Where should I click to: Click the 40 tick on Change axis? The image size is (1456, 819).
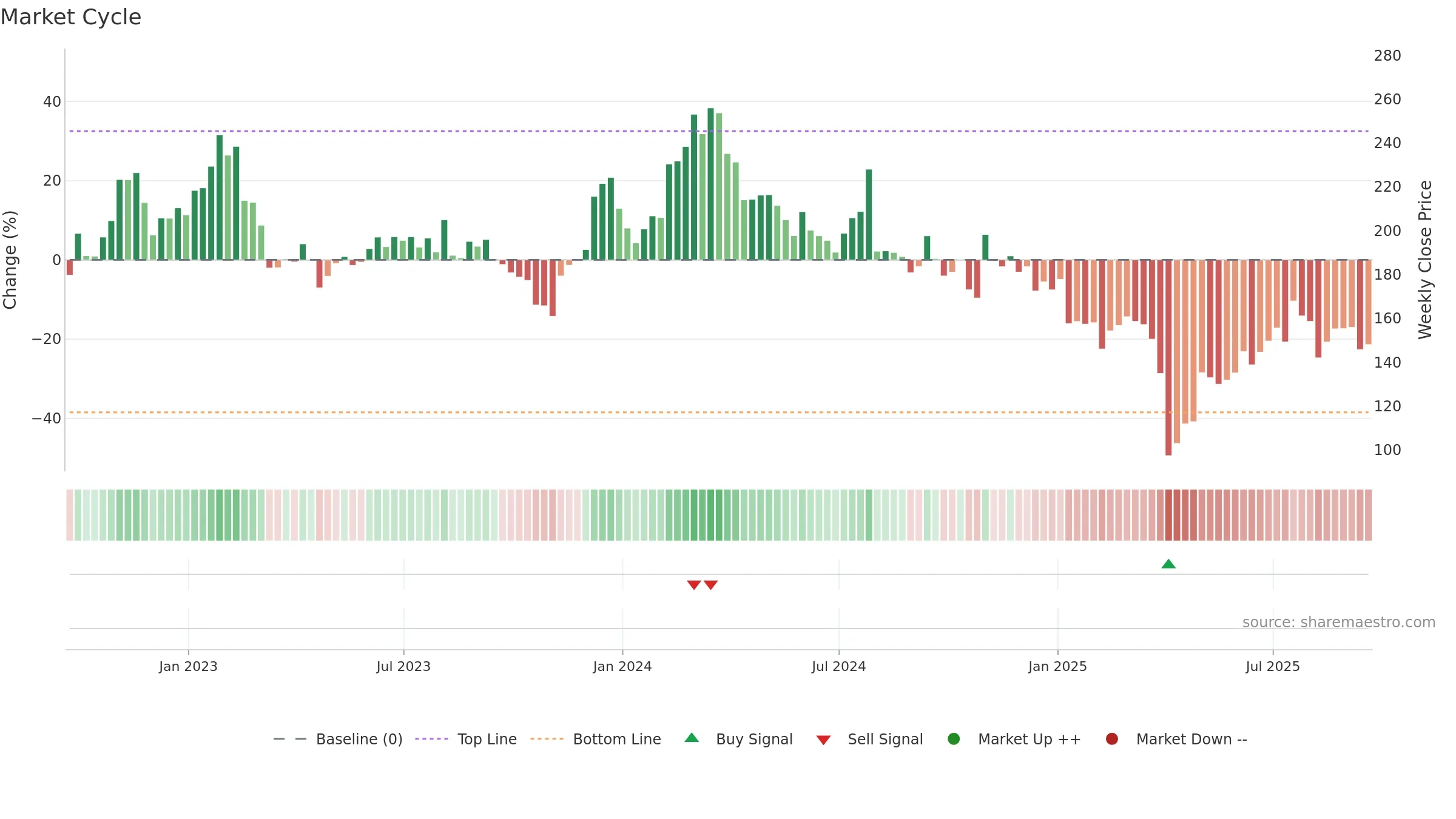(52, 102)
